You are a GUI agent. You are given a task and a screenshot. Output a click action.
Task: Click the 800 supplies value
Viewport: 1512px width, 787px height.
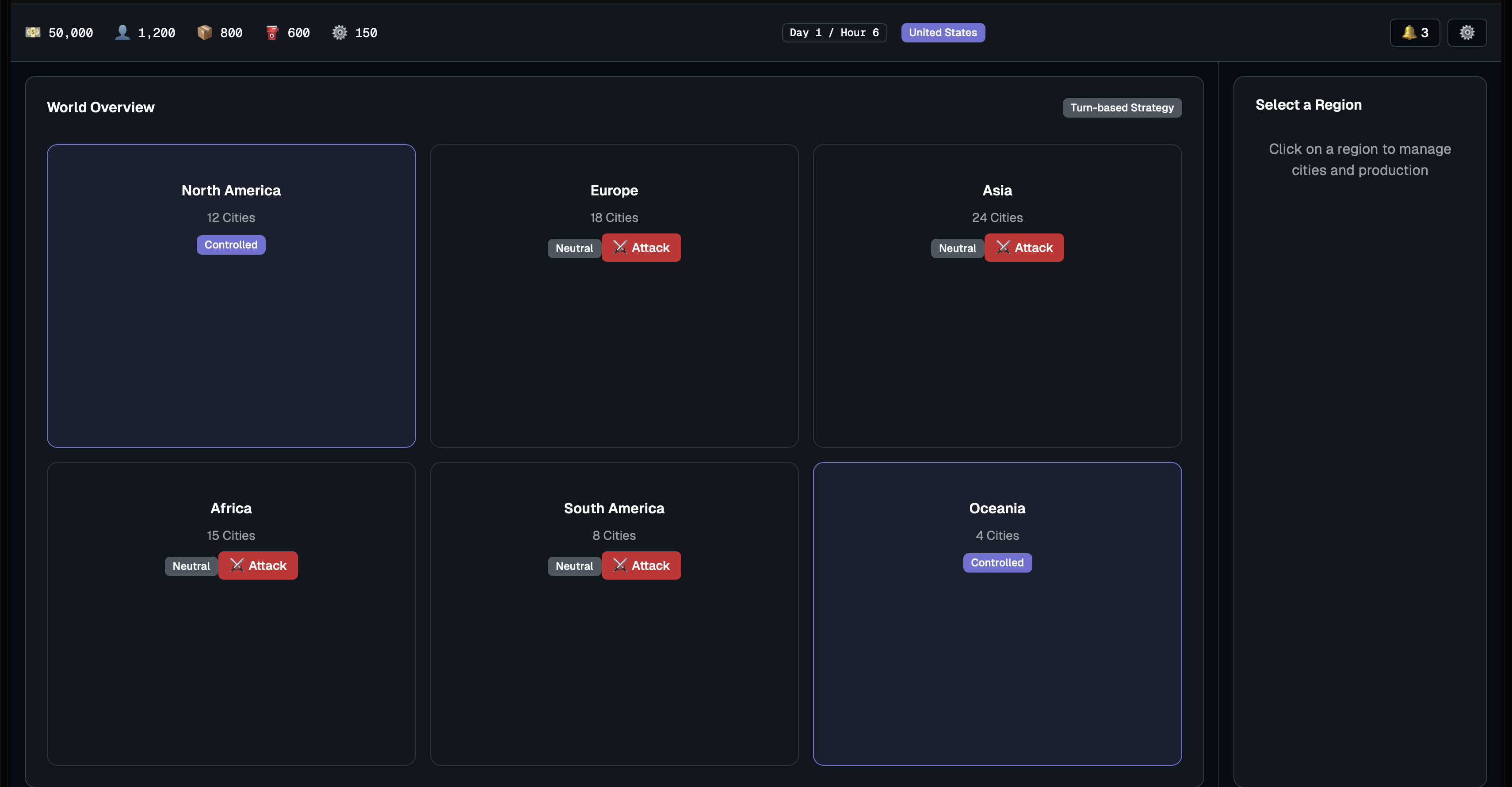(x=231, y=33)
